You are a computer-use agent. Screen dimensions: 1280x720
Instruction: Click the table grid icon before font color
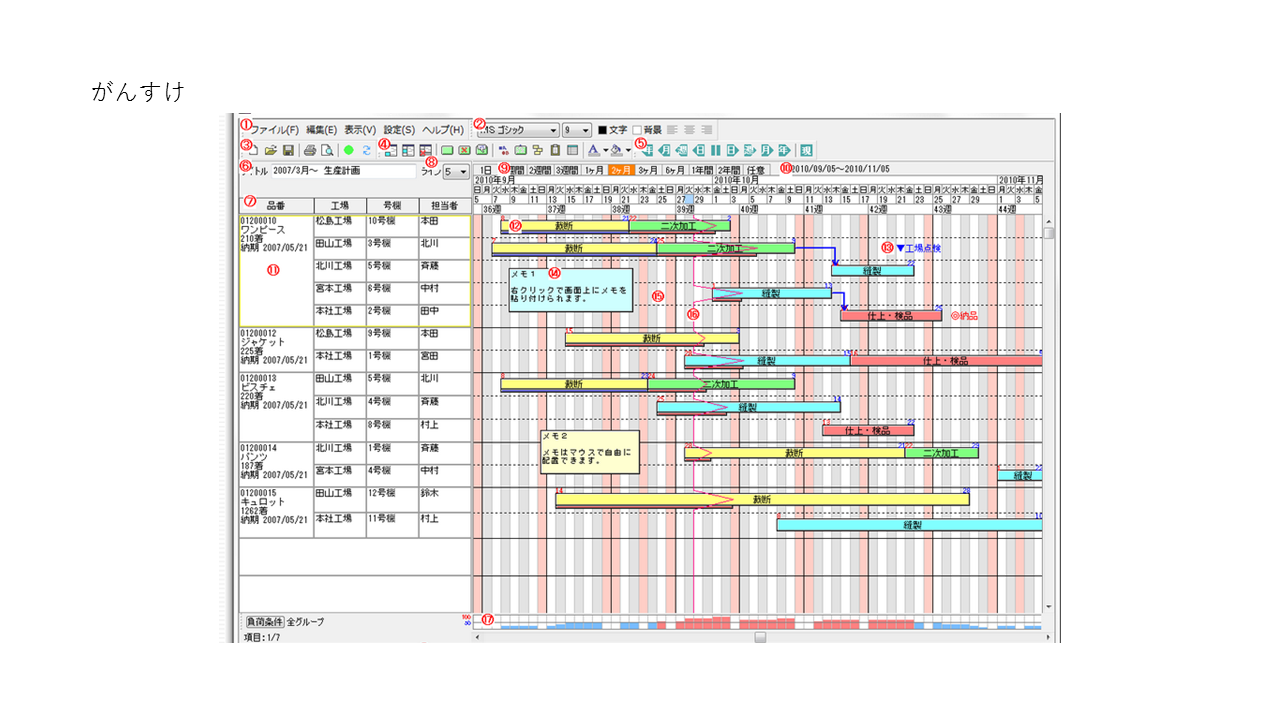coord(572,150)
